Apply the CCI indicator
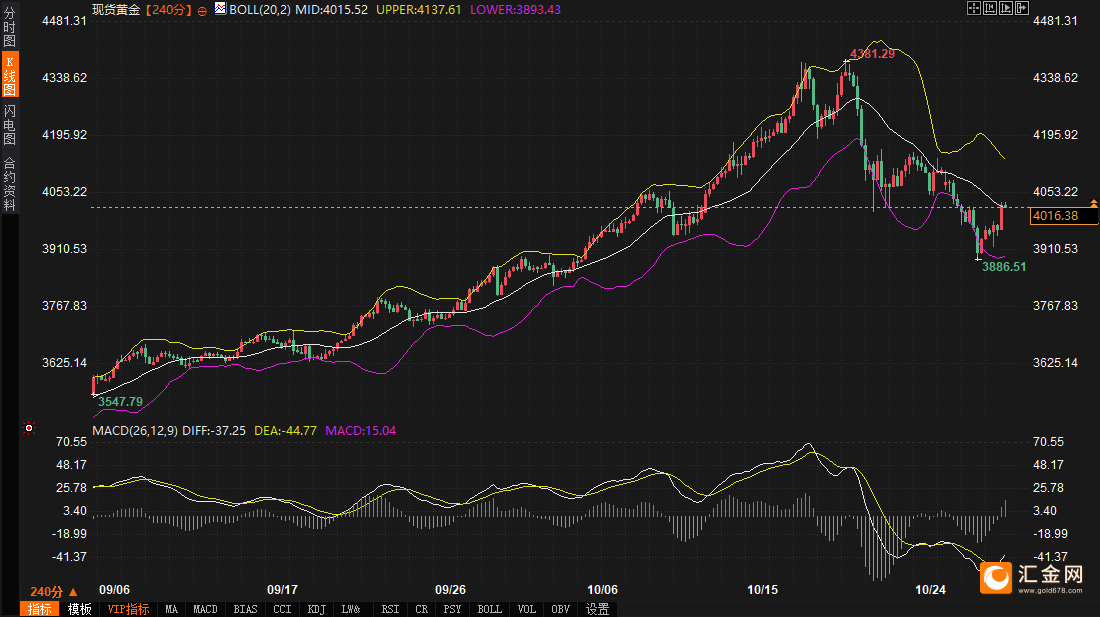The height and width of the screenshot is (617, 1100). (282, 609)
